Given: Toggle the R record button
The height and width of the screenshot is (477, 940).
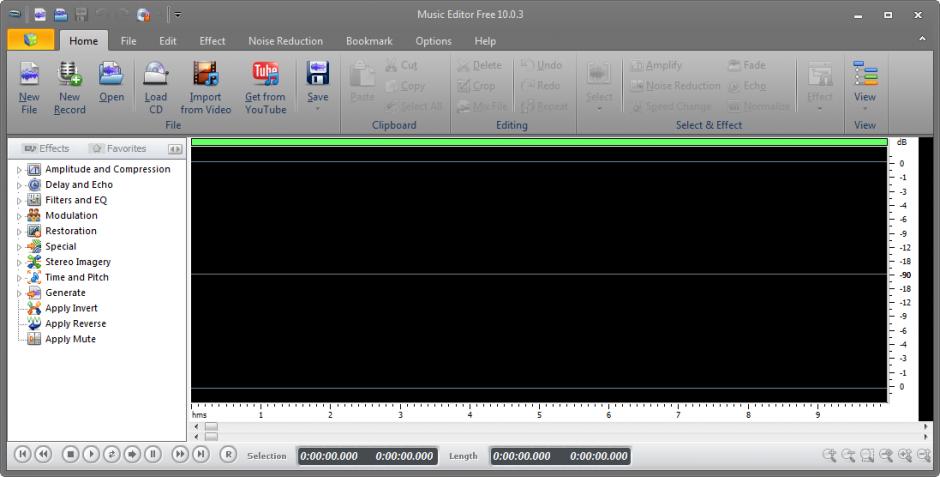Looking at the screenshot, I should [x=228, y=454].
